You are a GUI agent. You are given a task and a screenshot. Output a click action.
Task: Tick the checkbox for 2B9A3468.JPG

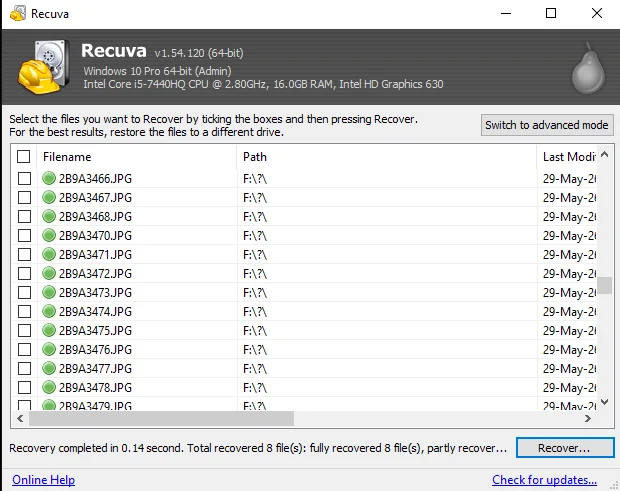25,216
